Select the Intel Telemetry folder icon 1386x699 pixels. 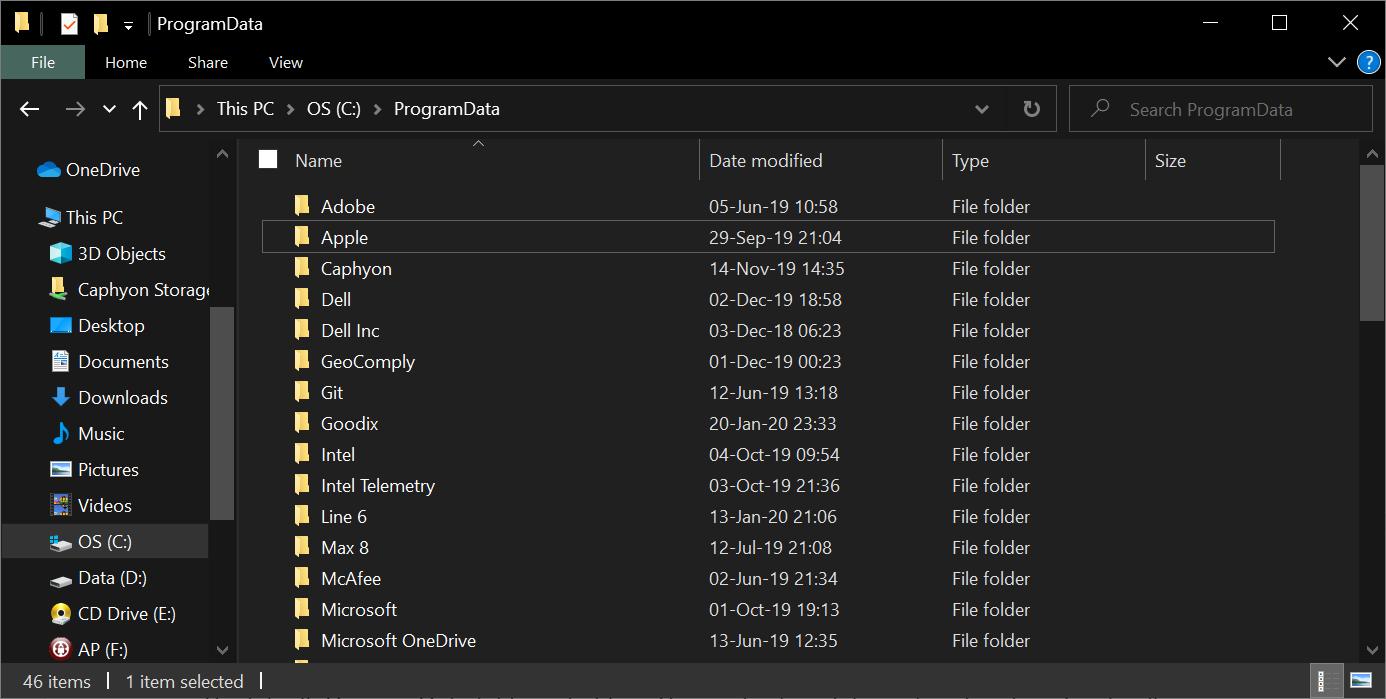point(302,485)
